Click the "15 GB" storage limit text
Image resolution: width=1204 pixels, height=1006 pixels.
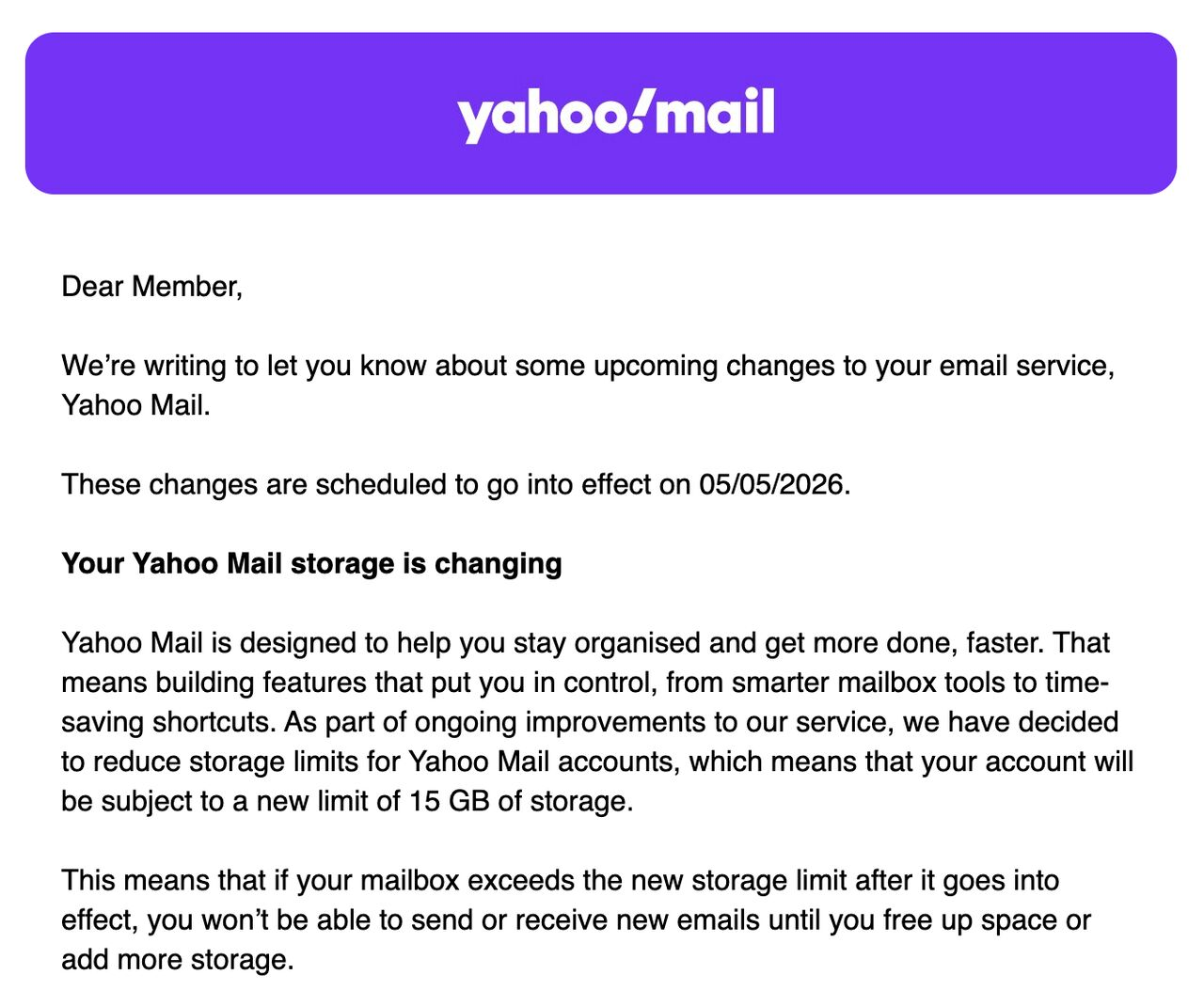point(449,801)
